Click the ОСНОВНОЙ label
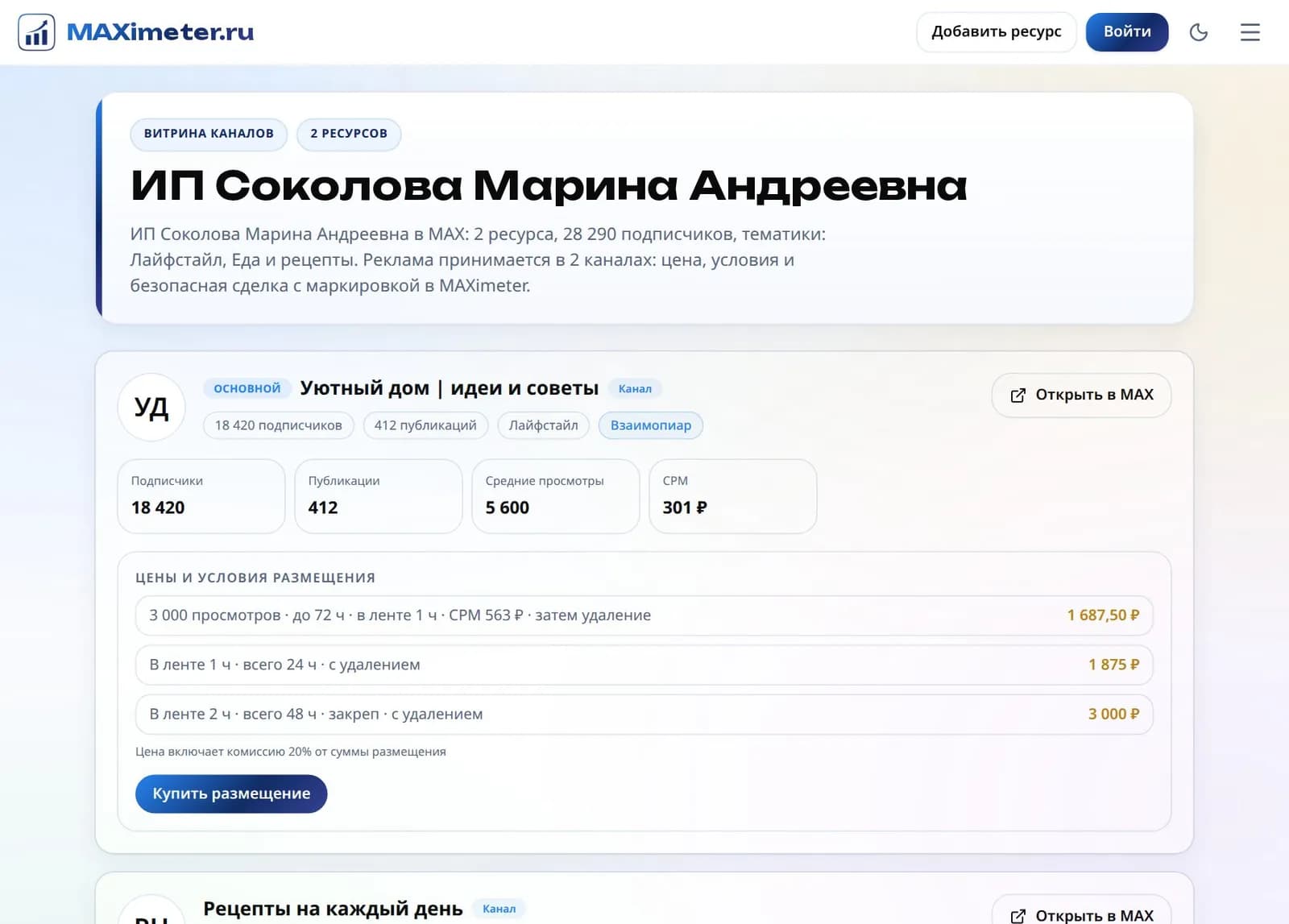The image size is (1289, 924). pos(247,388)
